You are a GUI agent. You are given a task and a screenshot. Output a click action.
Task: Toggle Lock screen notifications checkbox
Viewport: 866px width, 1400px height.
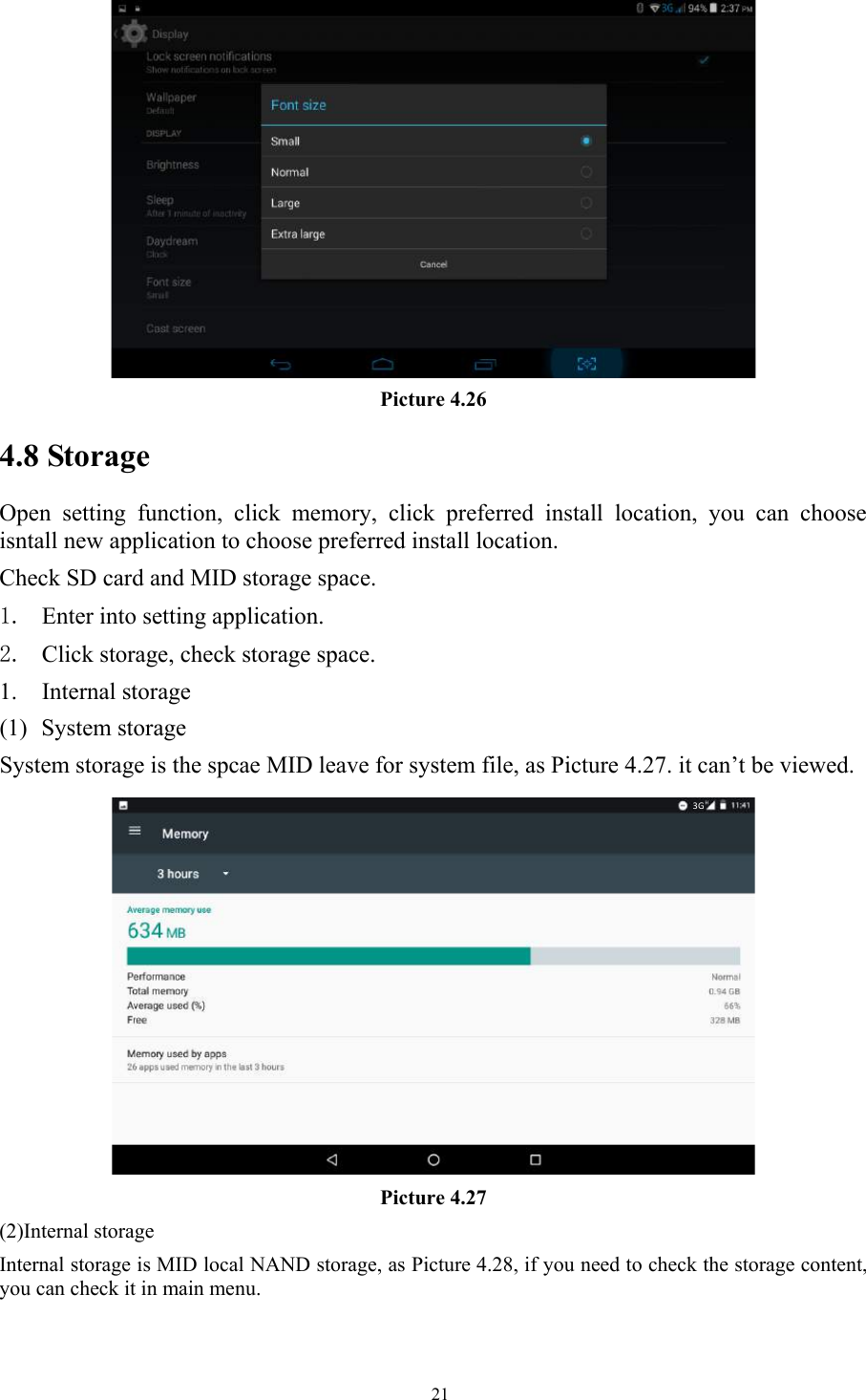coord(704,60)
